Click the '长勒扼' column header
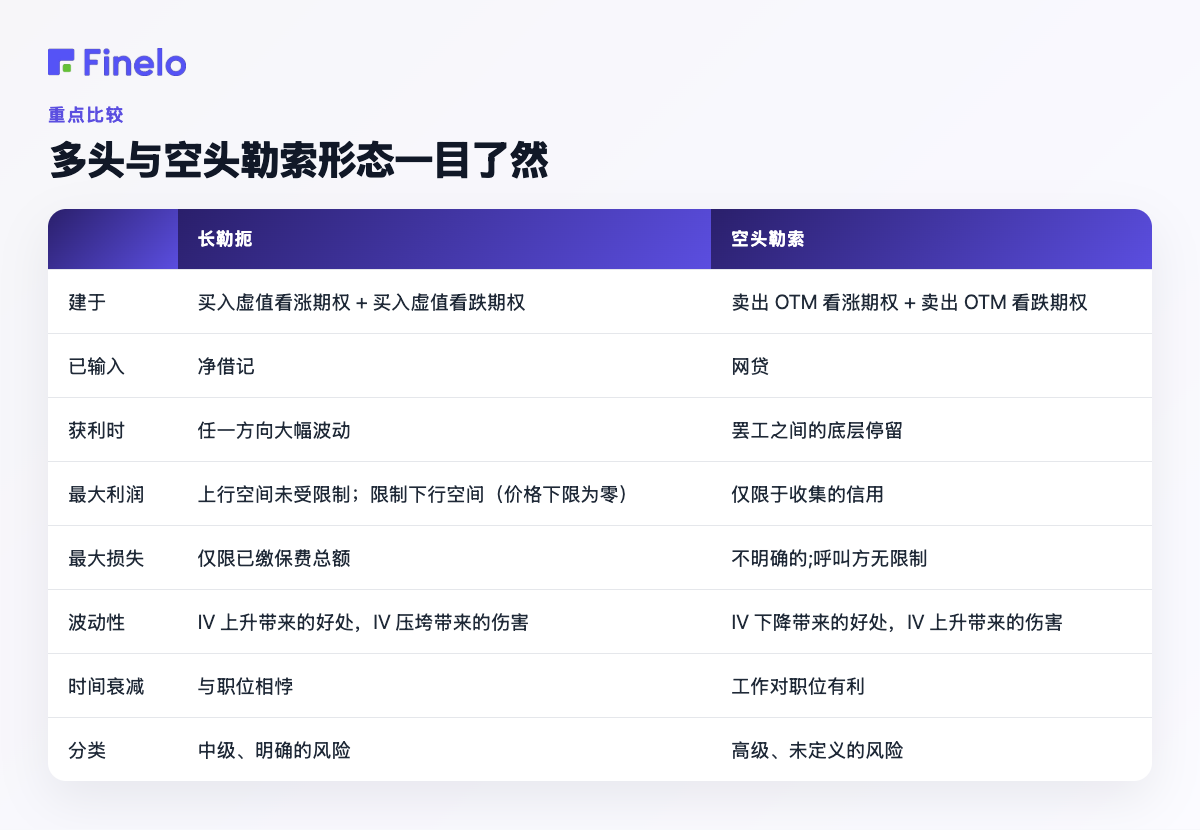 tap(225, 239)
